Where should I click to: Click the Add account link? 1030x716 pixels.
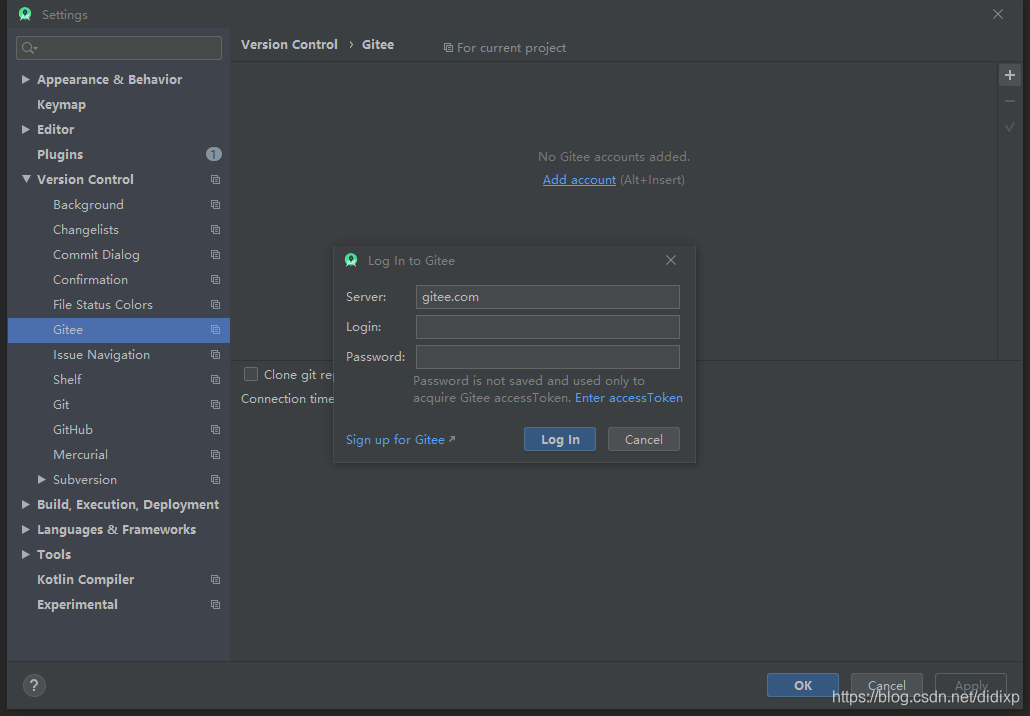point(579,180)
